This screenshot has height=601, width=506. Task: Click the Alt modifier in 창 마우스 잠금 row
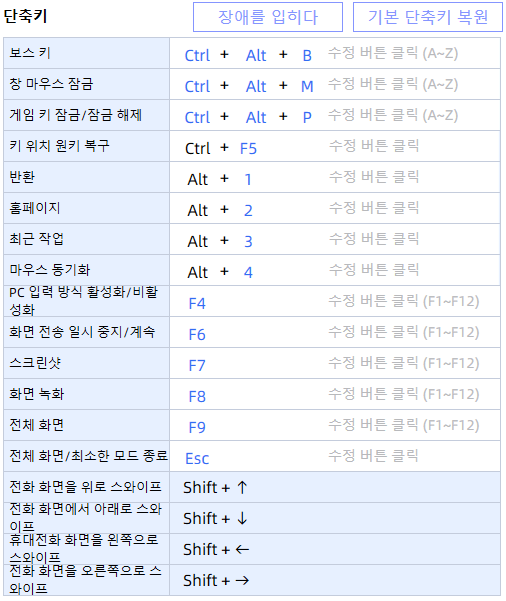coord(256,87)
